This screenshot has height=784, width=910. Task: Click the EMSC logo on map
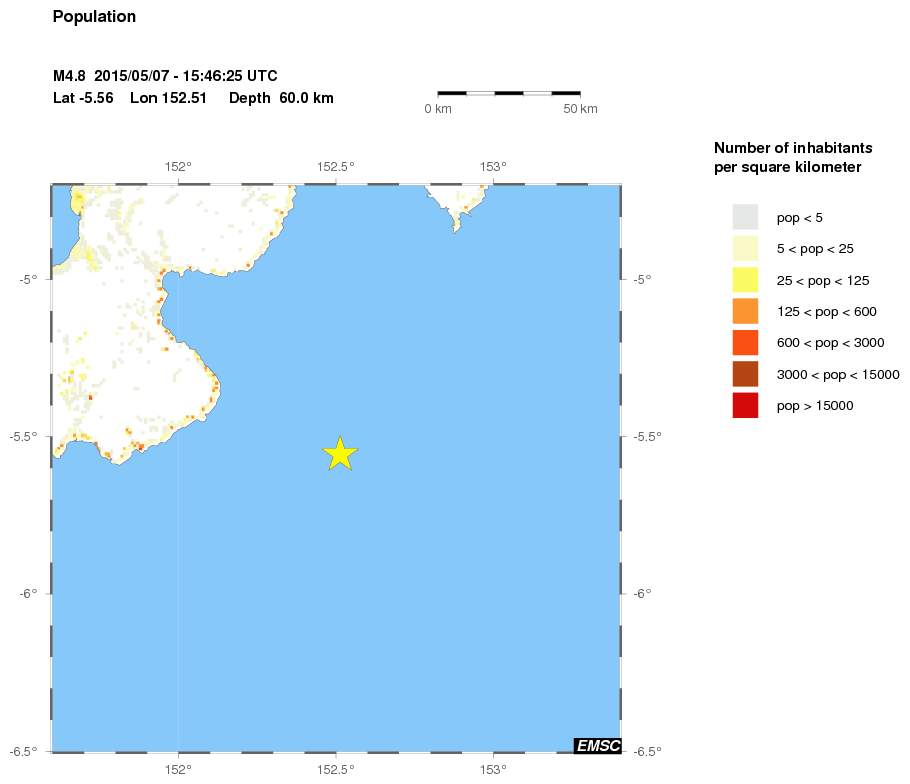tap(598, 745)
